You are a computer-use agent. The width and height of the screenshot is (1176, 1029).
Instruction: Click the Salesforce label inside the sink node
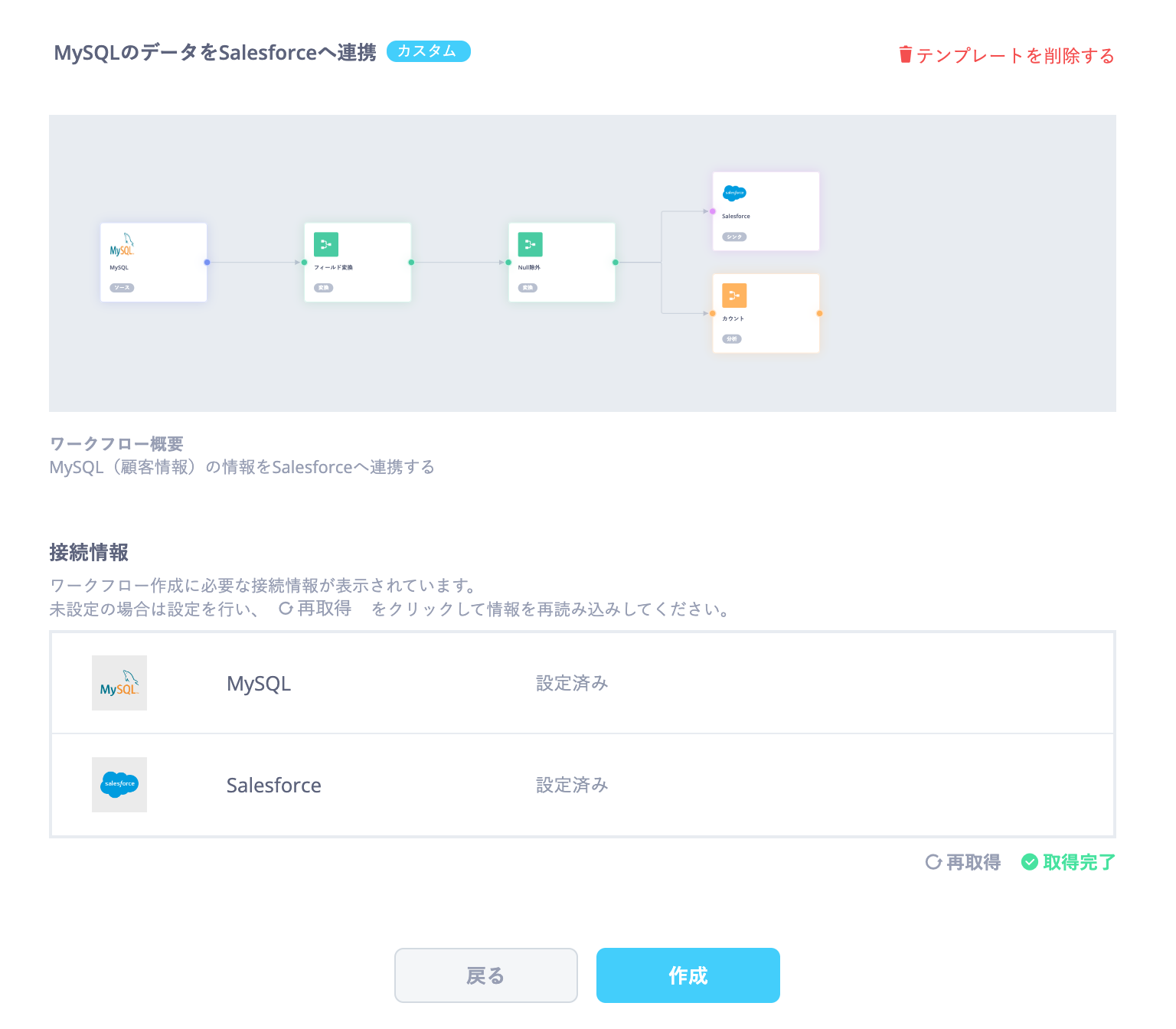(x=736, y=216)
